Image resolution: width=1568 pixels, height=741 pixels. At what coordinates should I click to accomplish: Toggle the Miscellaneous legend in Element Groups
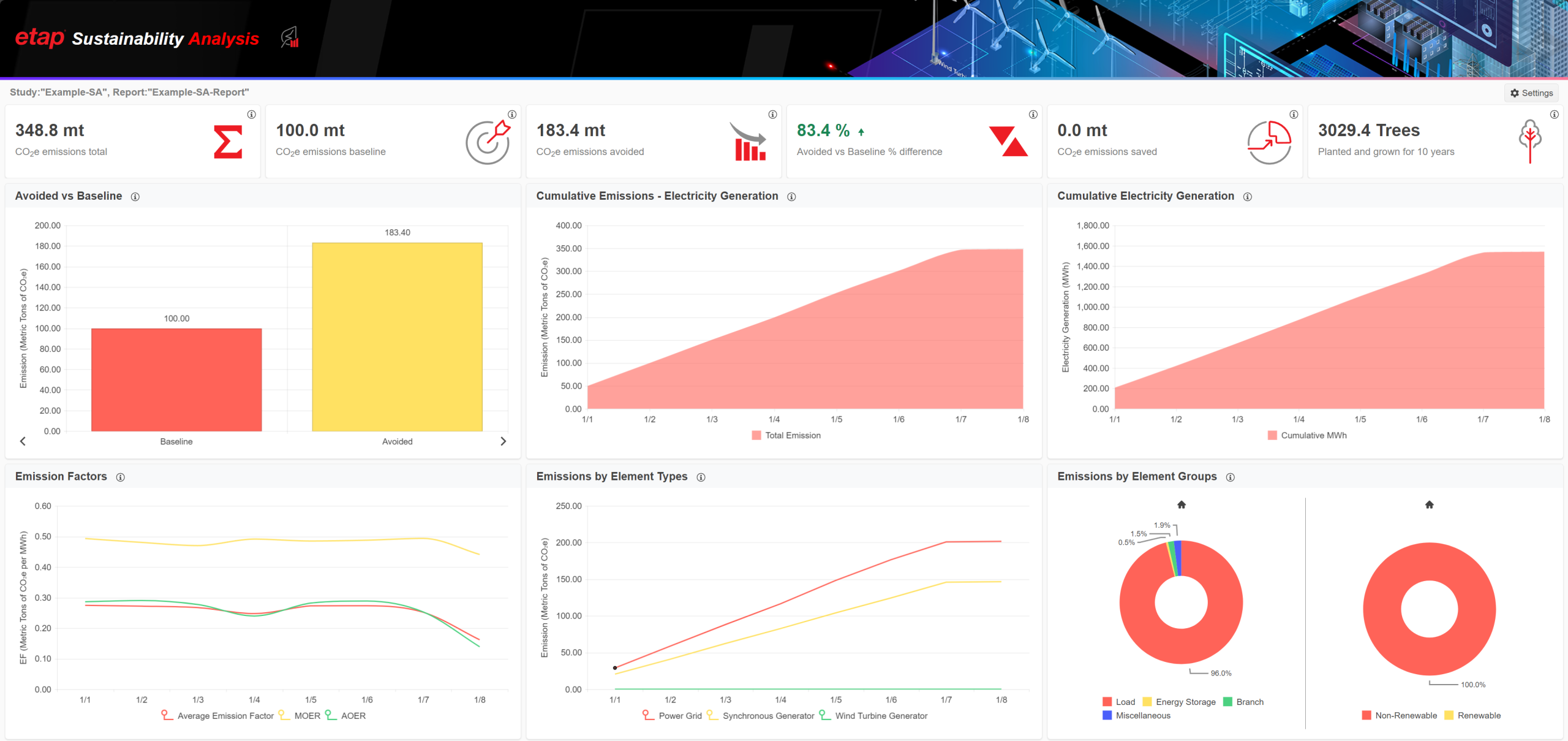1140,715
